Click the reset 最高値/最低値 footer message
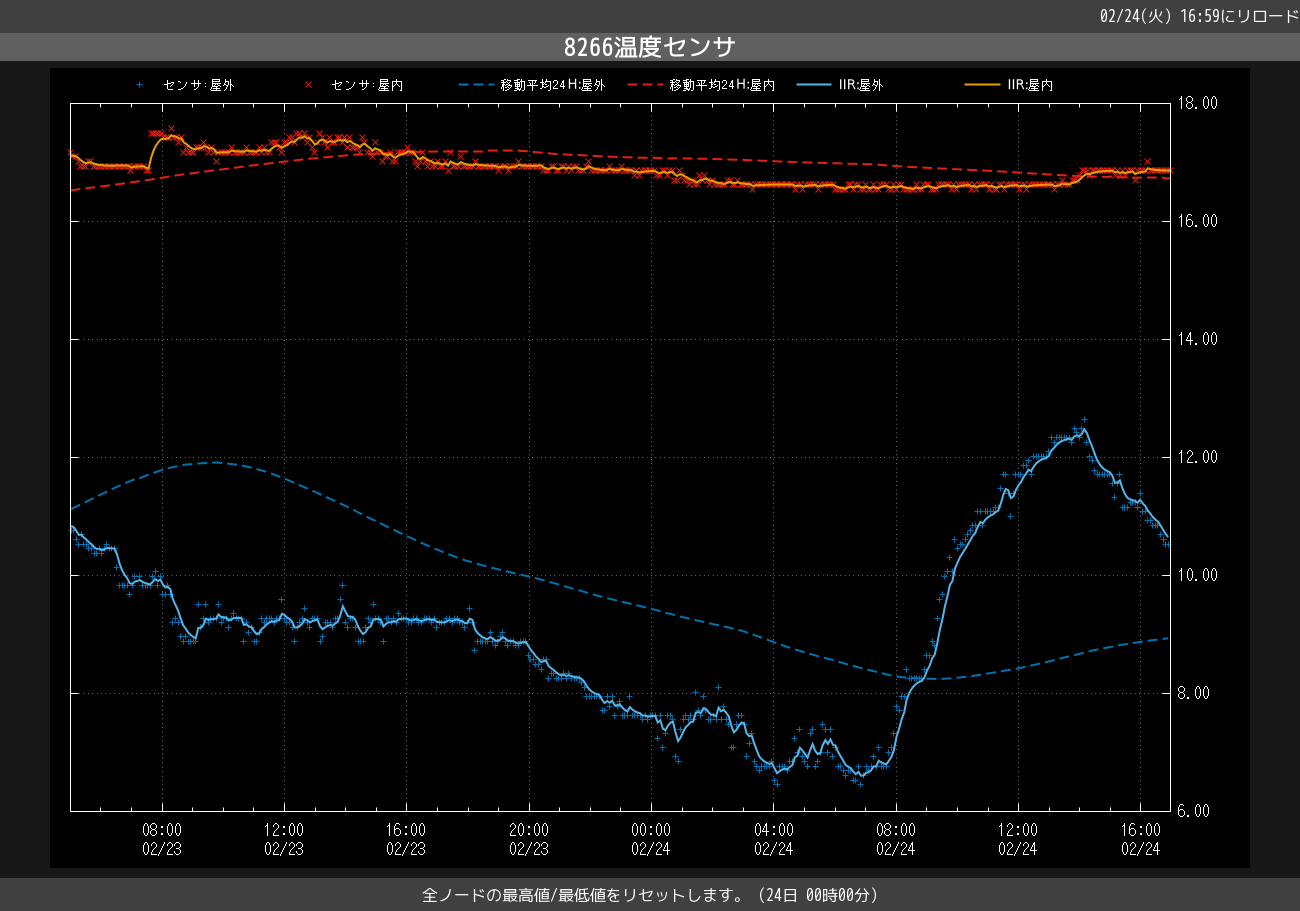This screenshot has width=1300, height=911. (x=650, y=895)
